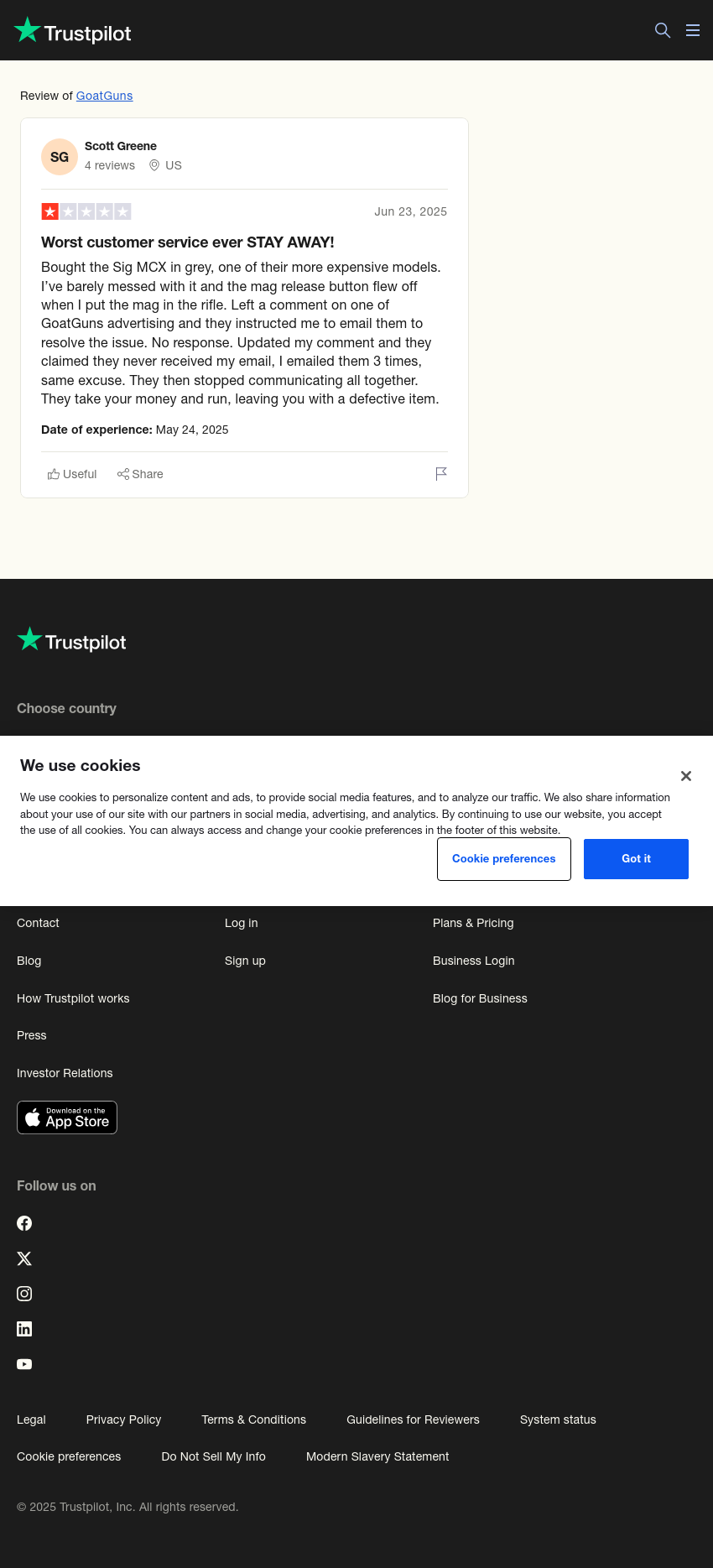Screen dimensions: 713x1568
Task: Open footer Cookie preferences link
Action: tap(69, 1456)
